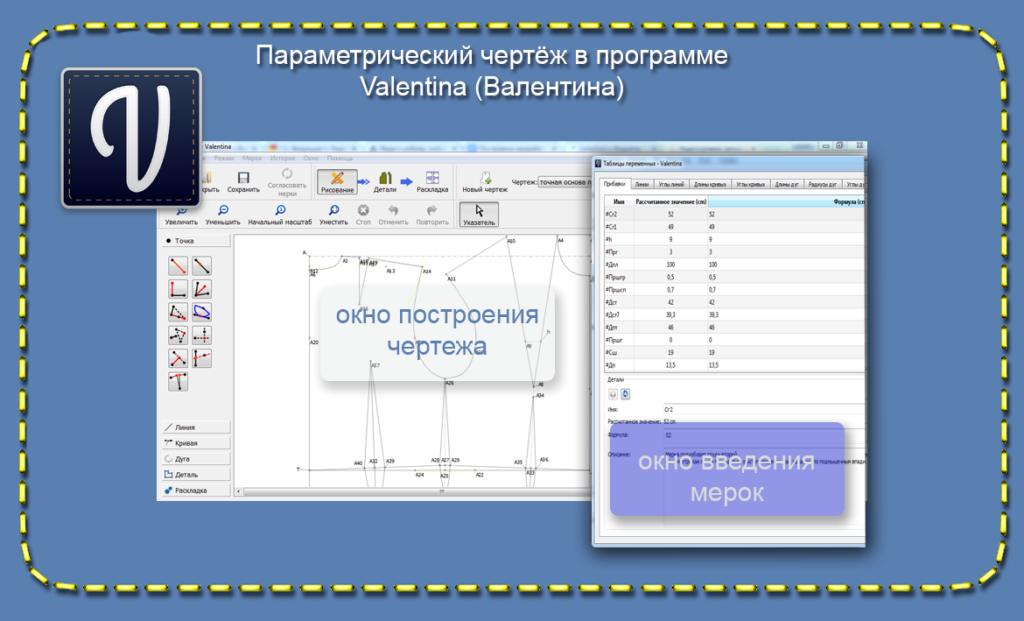Create a new pattern with Новый чертеж
Screen dimensions: 1024x621
(x=485, y=182)
